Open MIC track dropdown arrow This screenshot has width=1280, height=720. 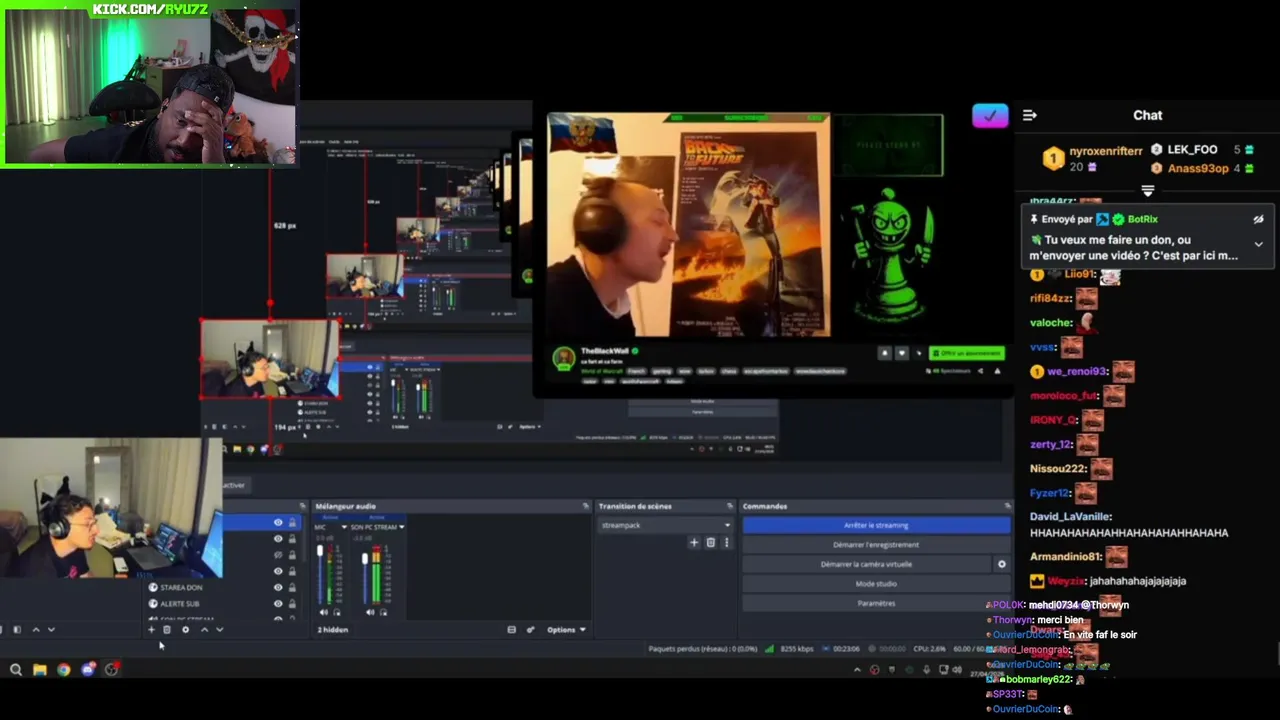(x=345, y=527)
